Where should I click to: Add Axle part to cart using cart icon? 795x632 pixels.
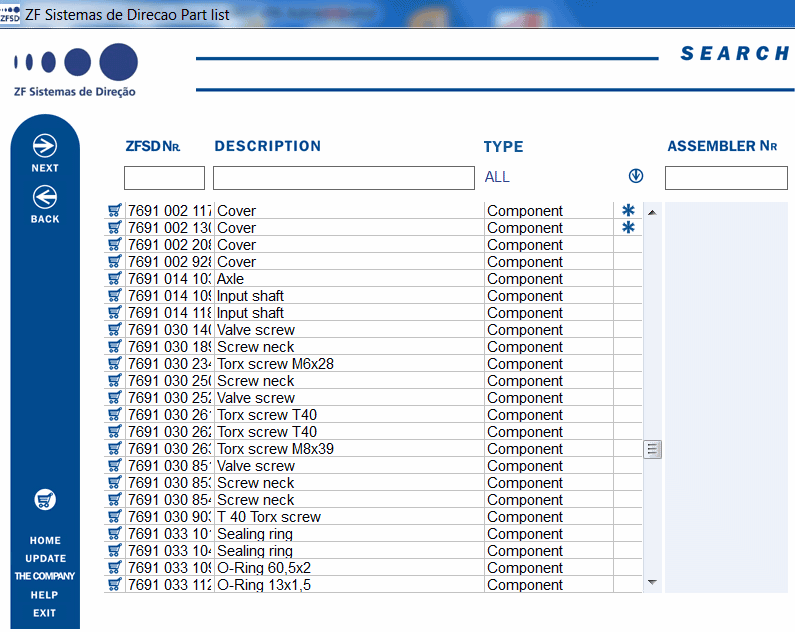[115, 279]
